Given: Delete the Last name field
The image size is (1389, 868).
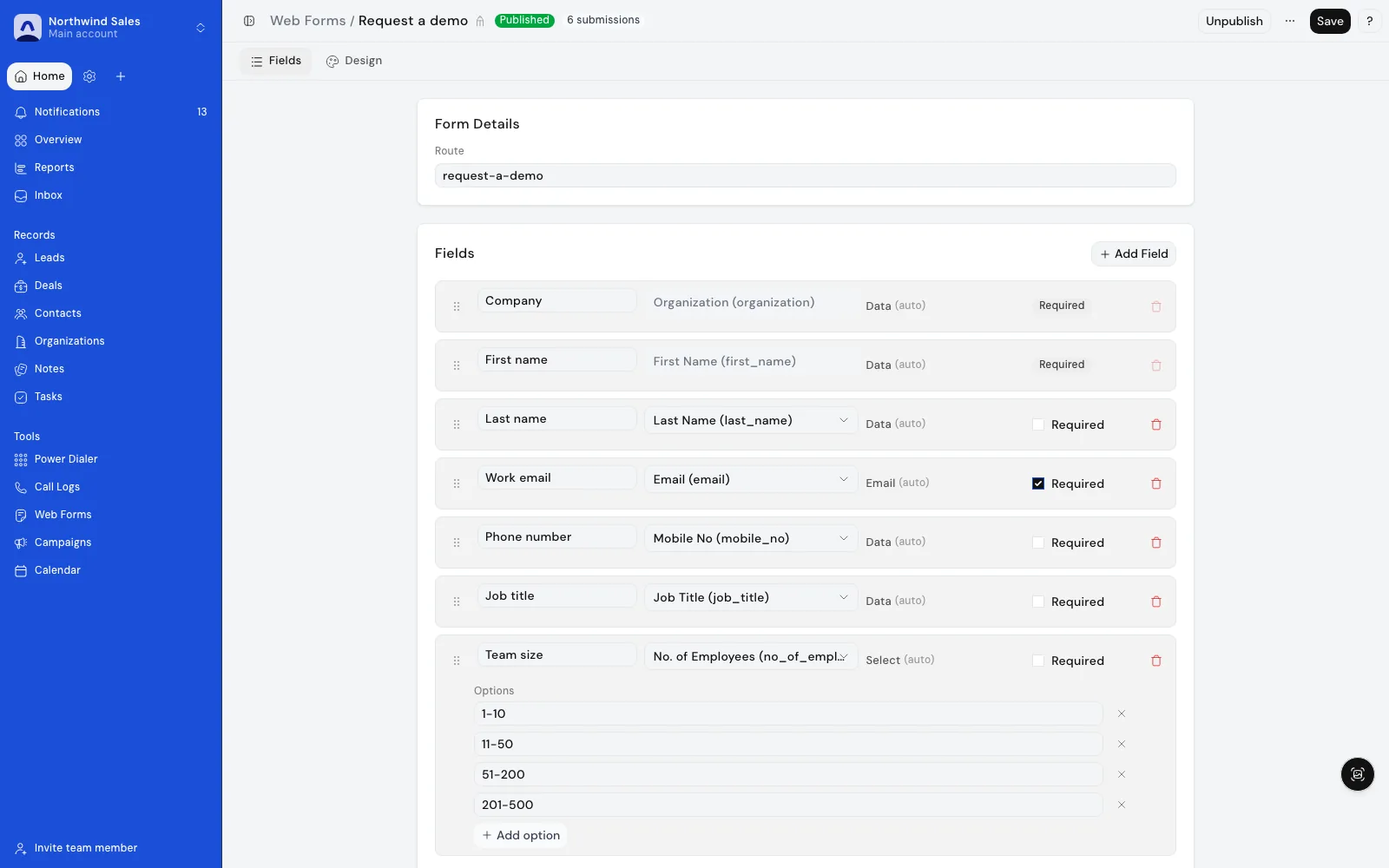Looking at the screenshot, I should (x=1156, y=424).
